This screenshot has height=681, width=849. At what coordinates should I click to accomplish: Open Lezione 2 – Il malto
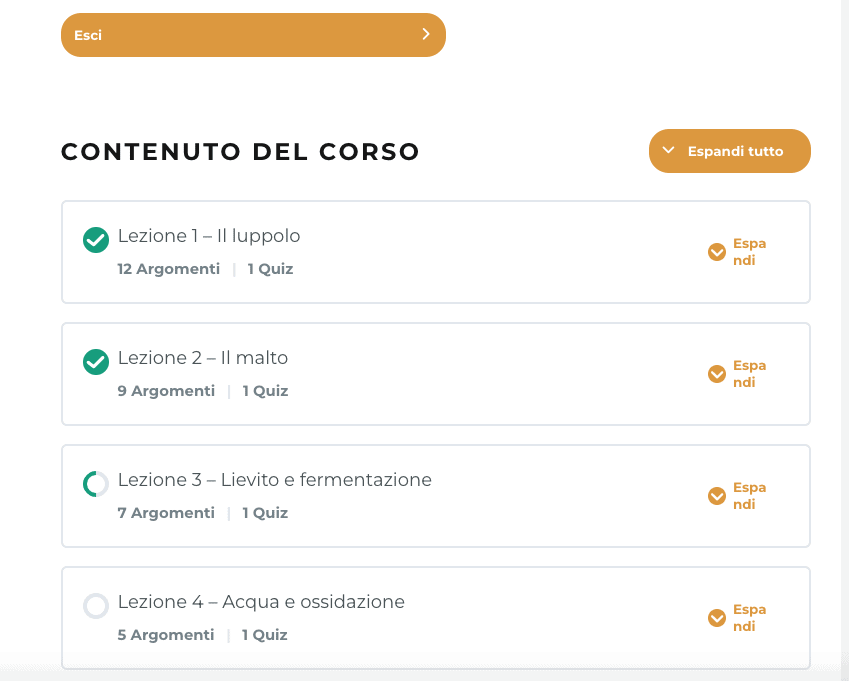click(x=203, y=358)
